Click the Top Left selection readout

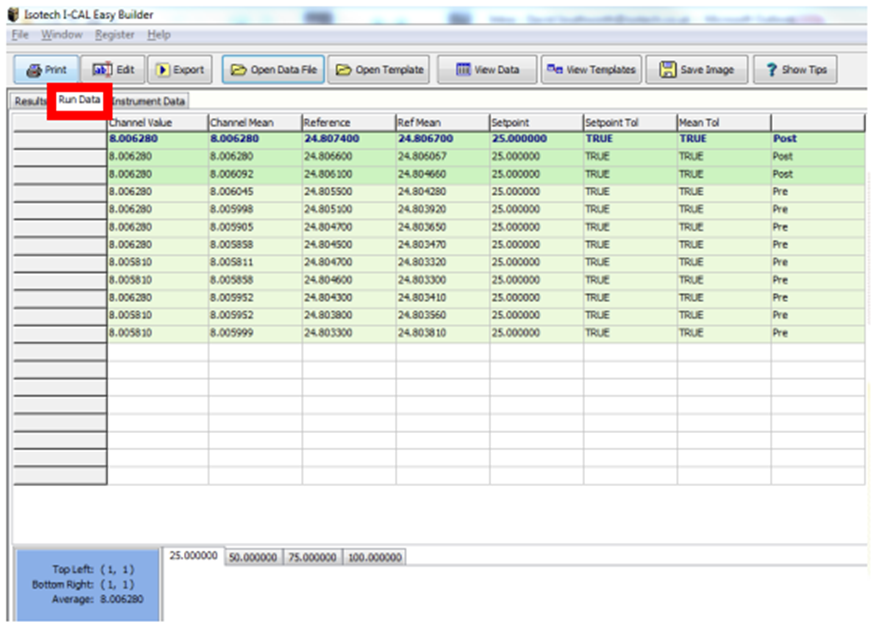(x=93, y=570)
